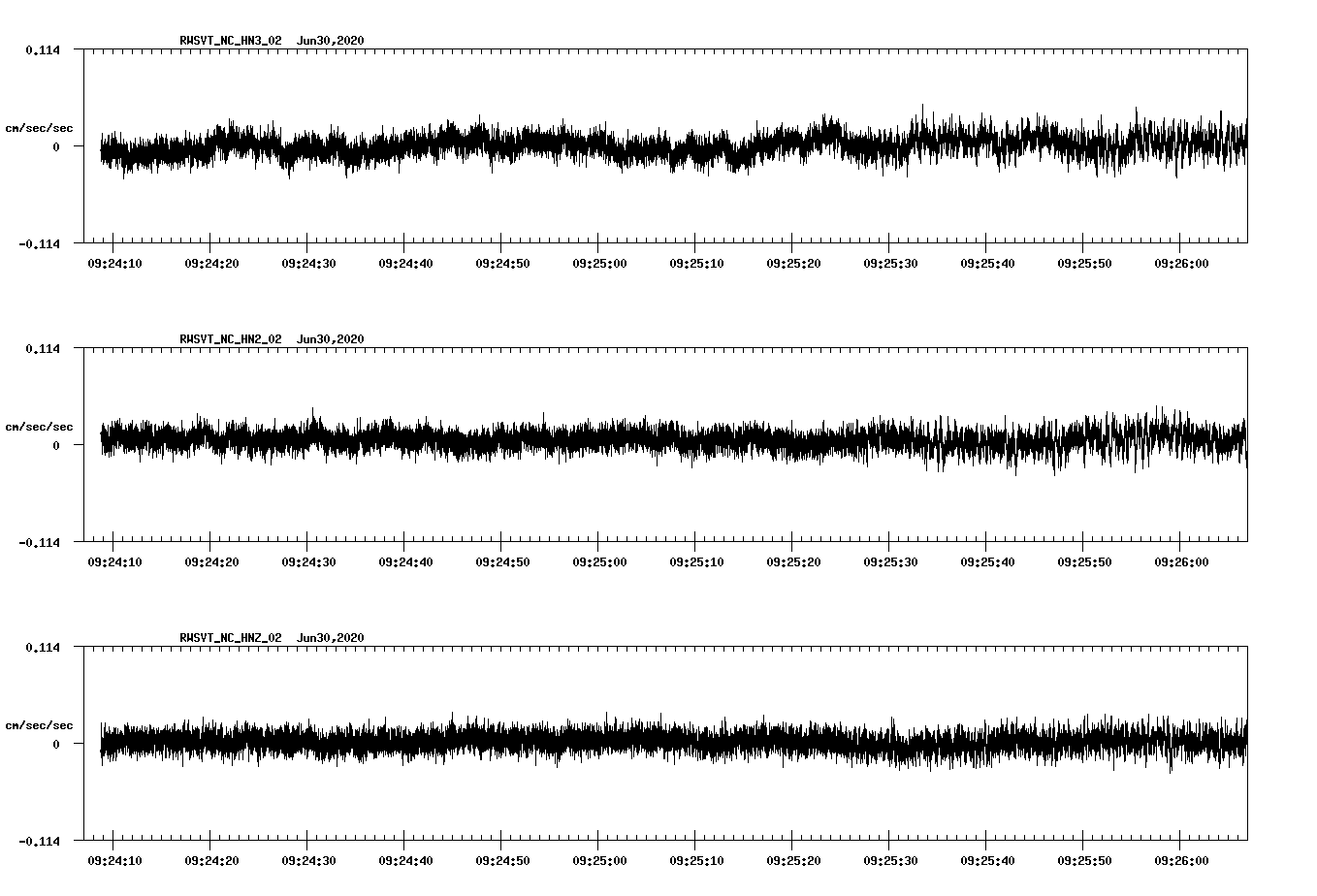Viewport: 1317px width, 896px height.
Task: Pick the 09:24:10 time label under HNZ plot
Action: pyautogui.click(x=114, y=860)
